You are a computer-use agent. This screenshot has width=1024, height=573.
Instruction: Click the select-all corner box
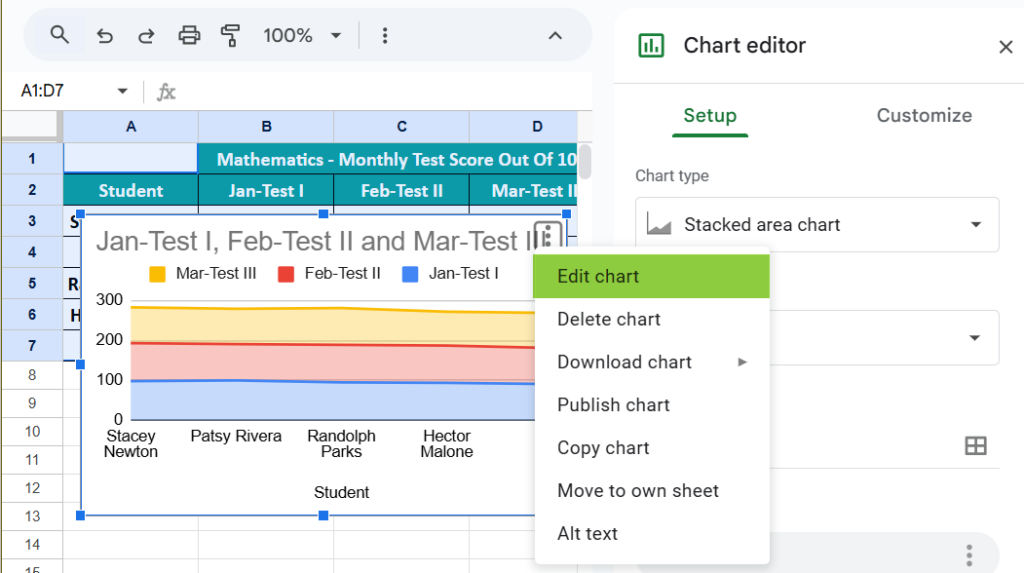[x=30, y=125]
